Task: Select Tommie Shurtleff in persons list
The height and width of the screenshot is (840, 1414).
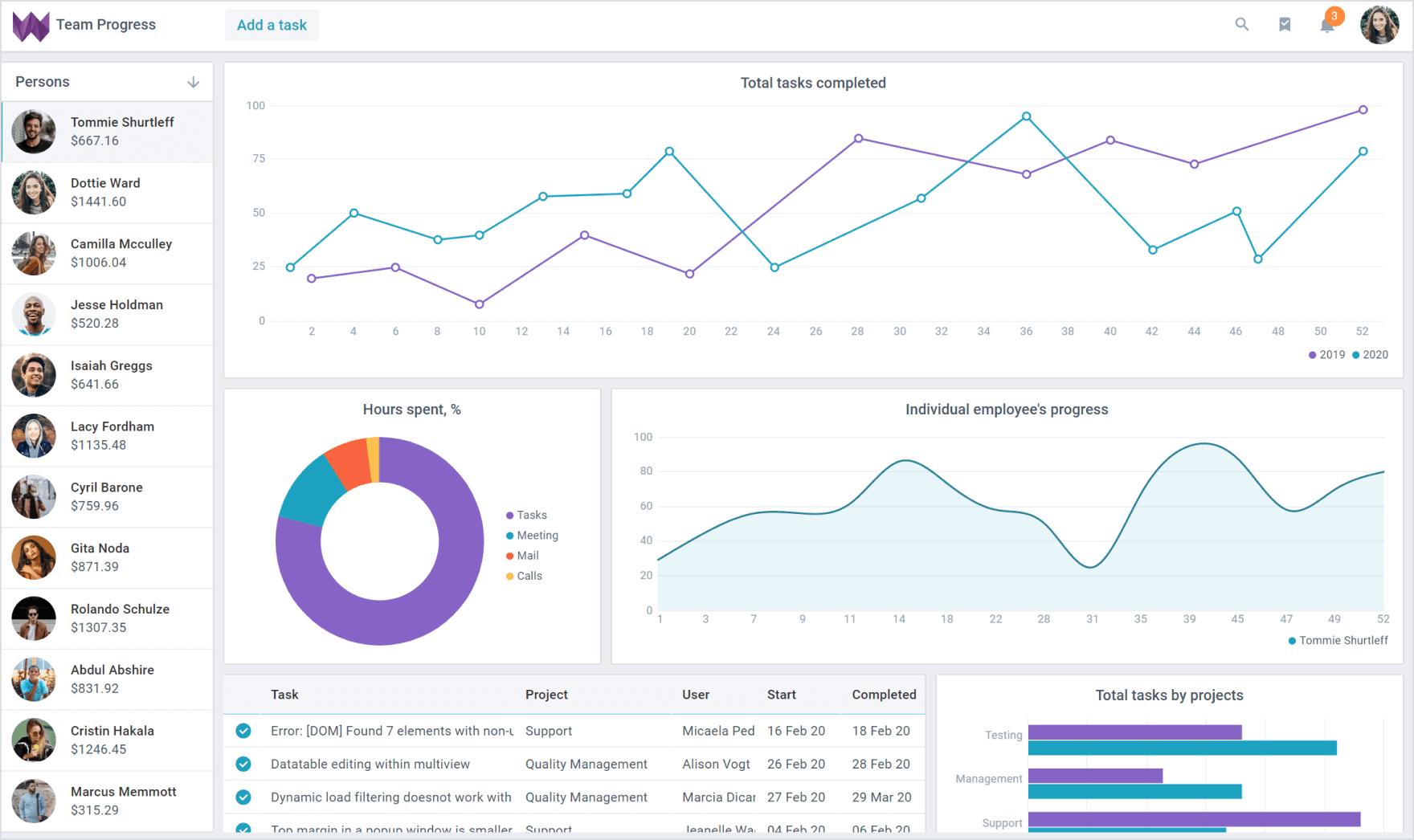Action: coord(108,132)
